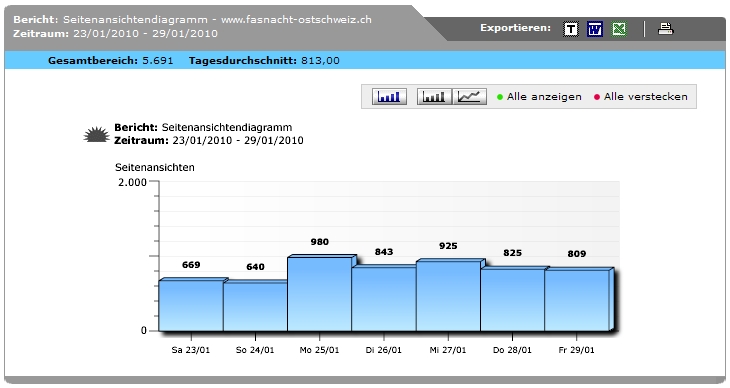Select the 3D blue bar chart view
This screenshot has height=388, width=730.
389,97
